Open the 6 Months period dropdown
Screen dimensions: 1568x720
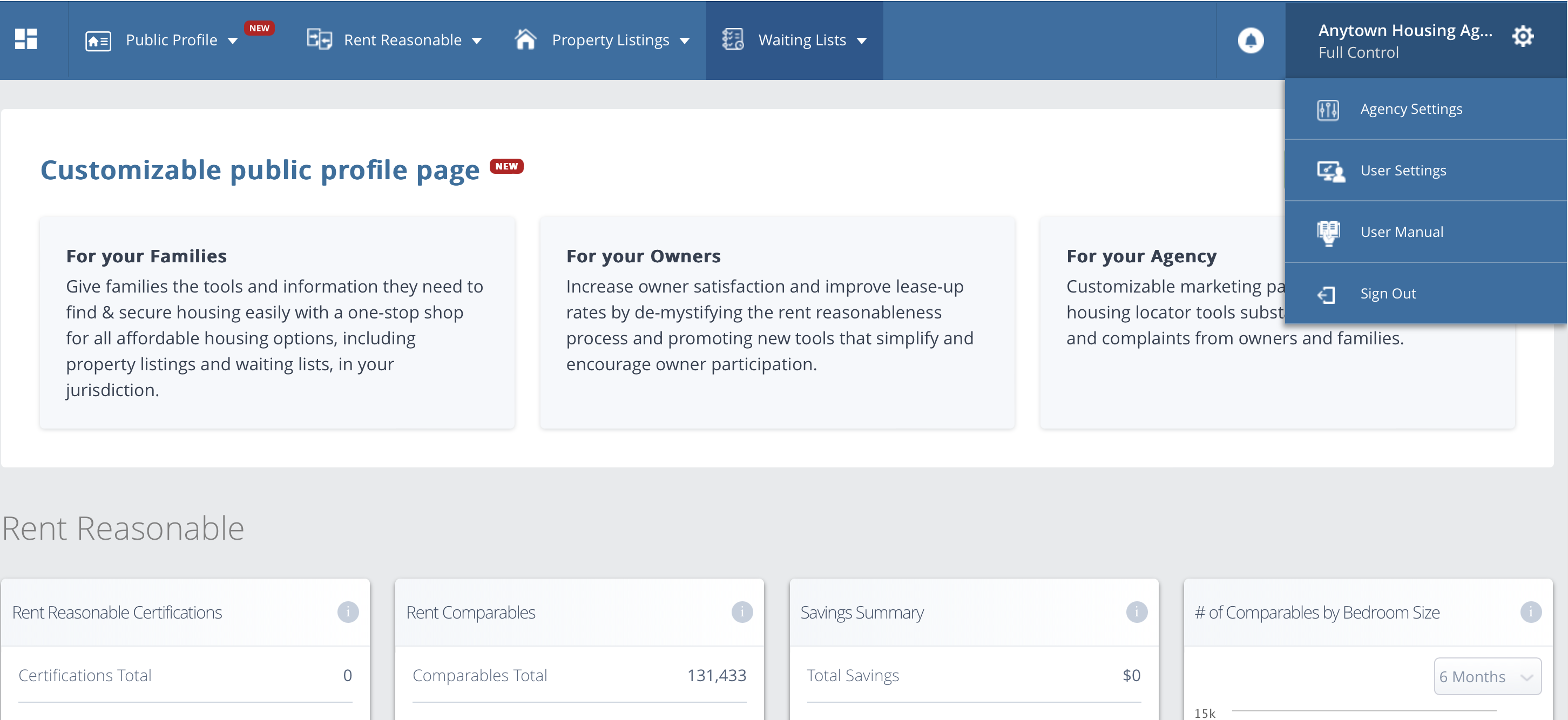[x=1486, y=676]
